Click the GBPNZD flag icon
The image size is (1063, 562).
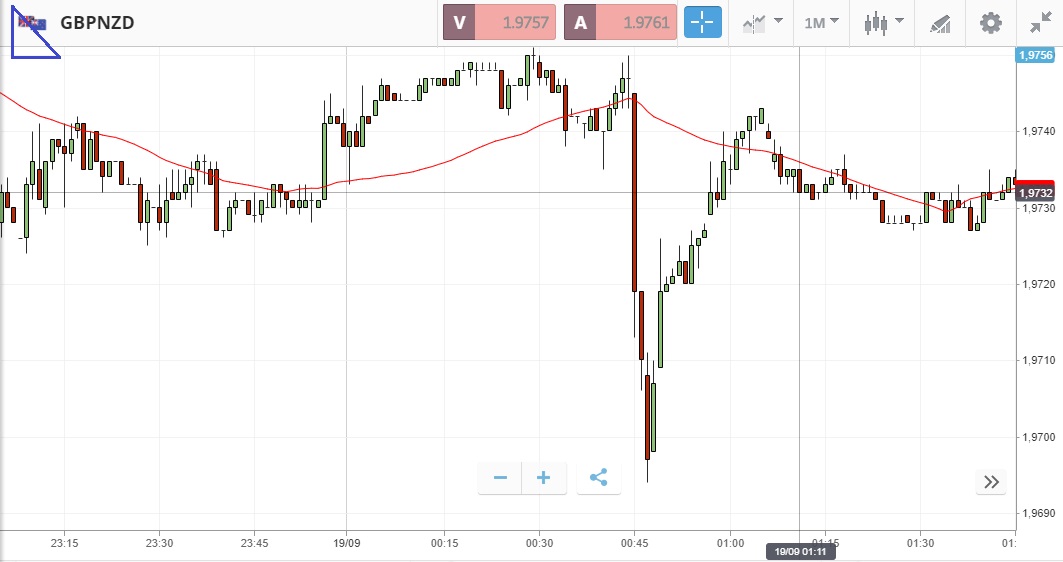33,22
